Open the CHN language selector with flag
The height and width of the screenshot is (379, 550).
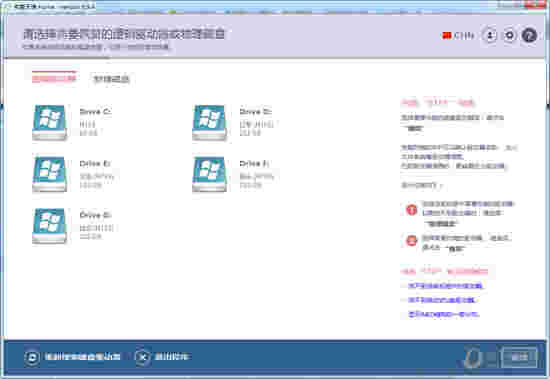[458, 35]
